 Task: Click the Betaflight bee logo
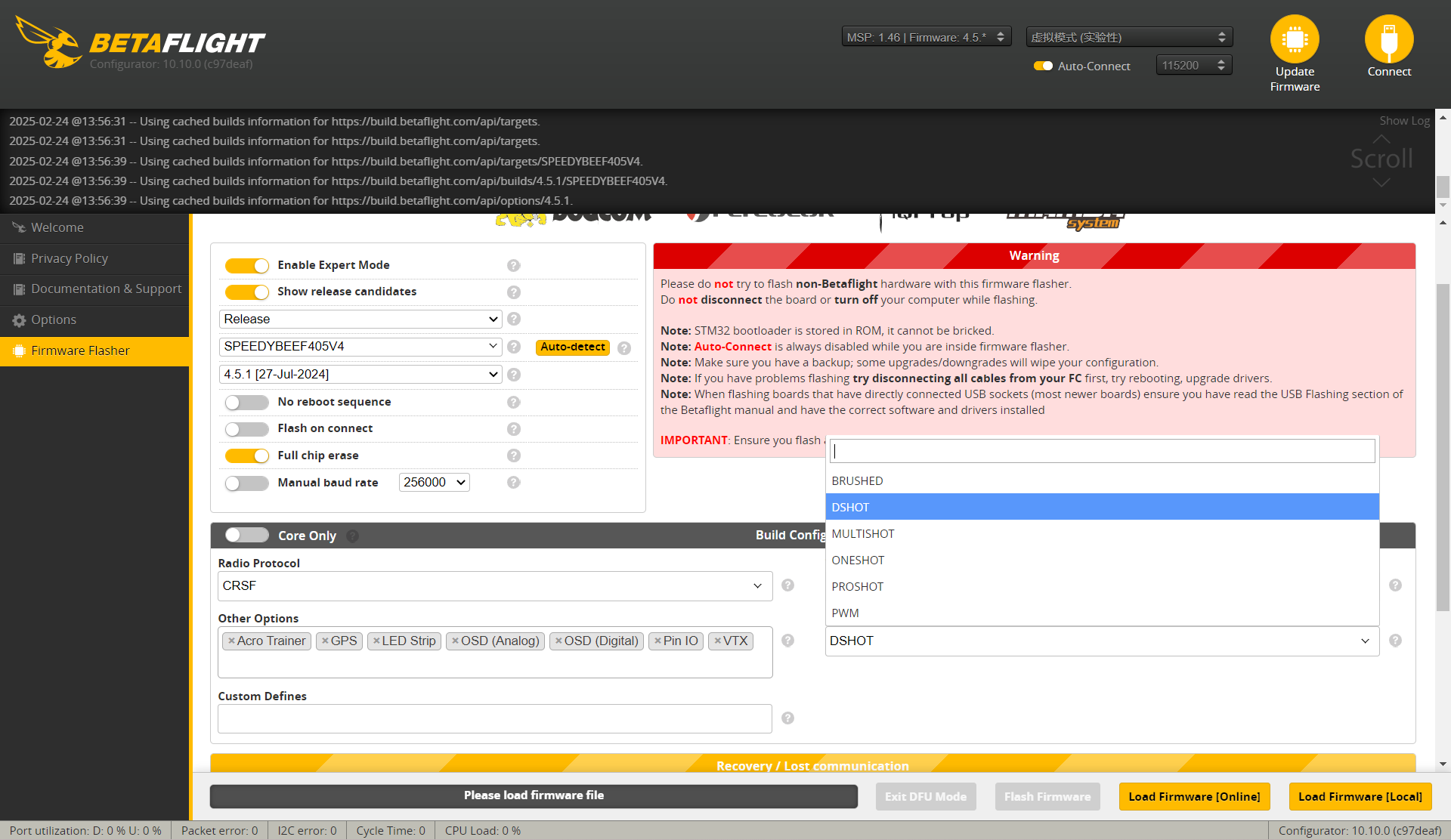coord(49,43)
